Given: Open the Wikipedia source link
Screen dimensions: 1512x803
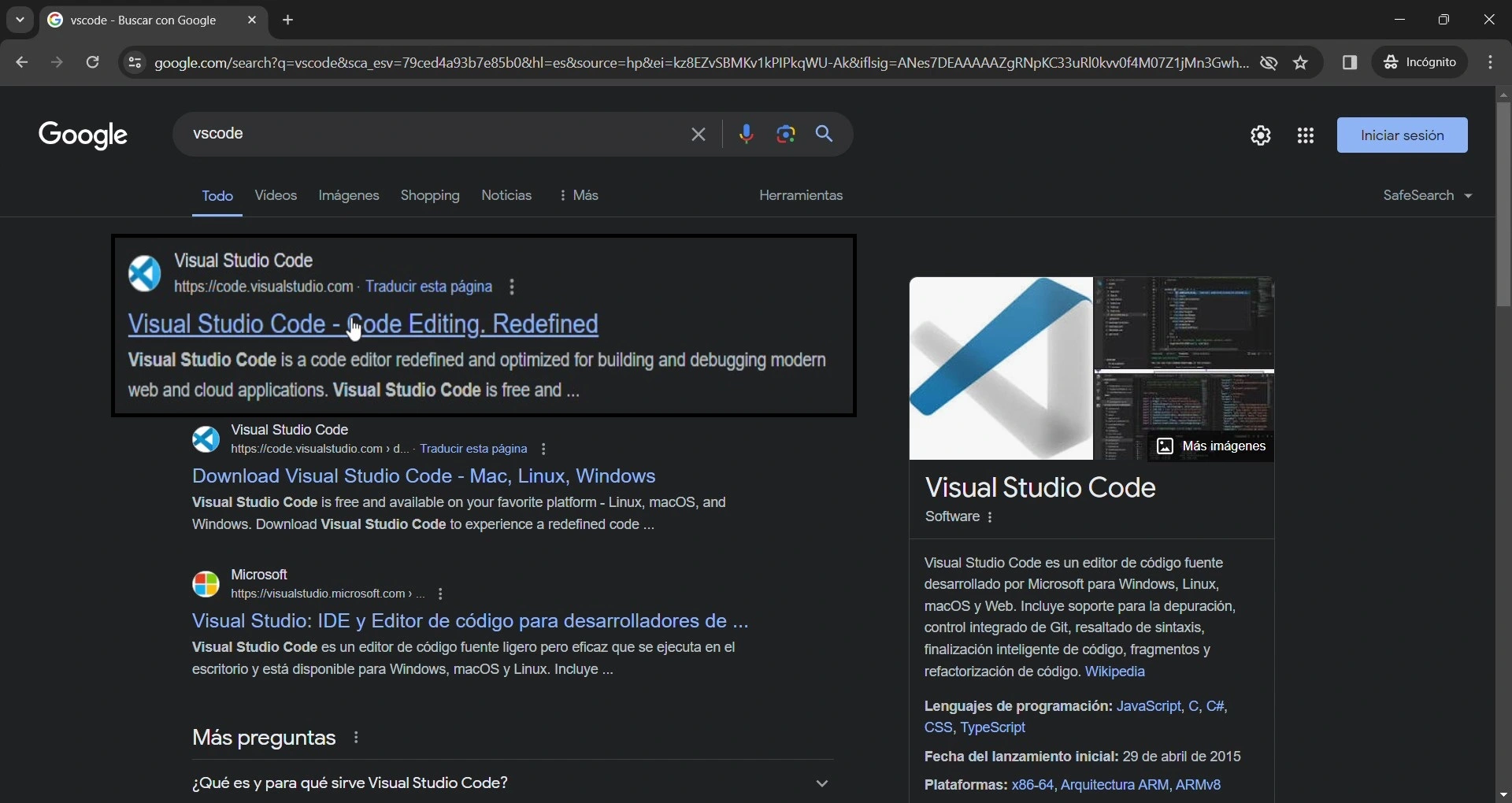Looking at the screenshot, I should [x=1115, y=672].
